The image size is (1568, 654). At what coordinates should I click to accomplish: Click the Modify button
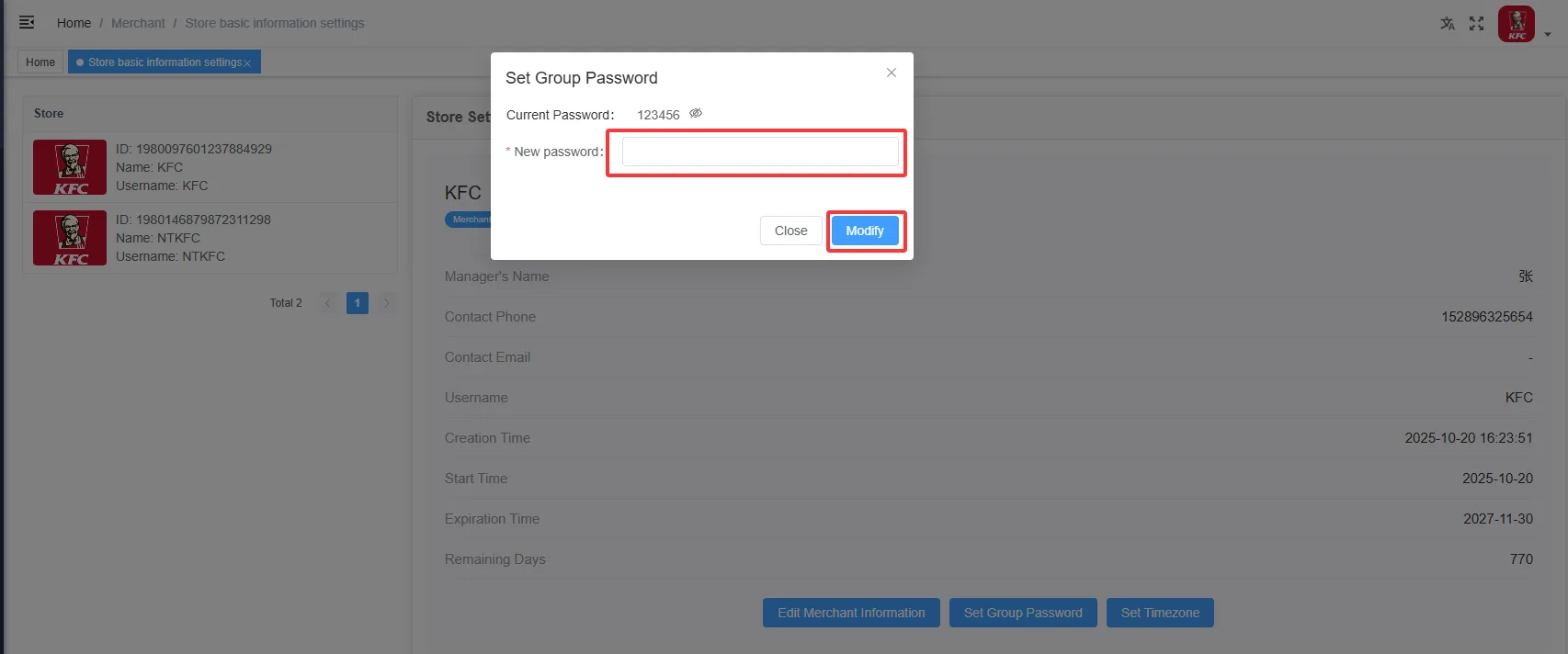(865, 231)
